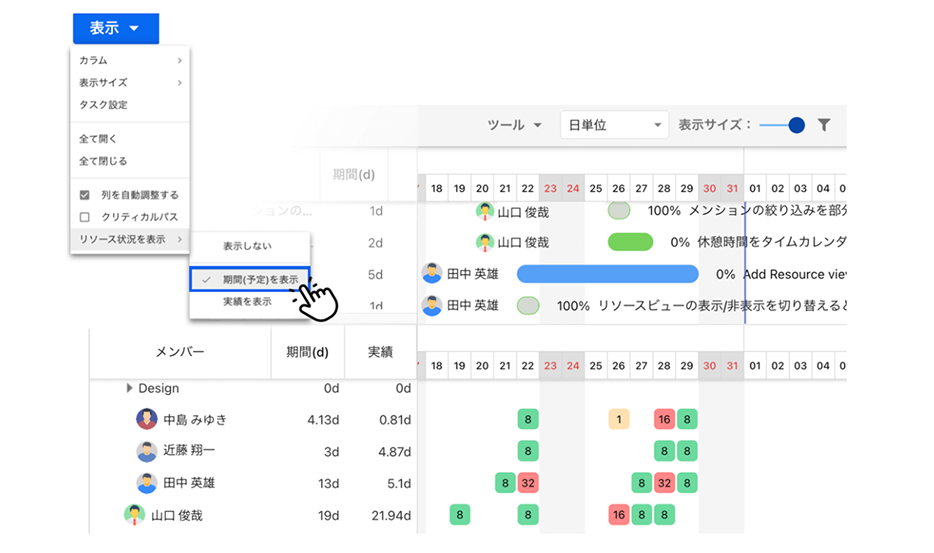Click 中島 みゆき's avatar icon
The height and width of the screenshot is (553, 934).
coord(147,419)
